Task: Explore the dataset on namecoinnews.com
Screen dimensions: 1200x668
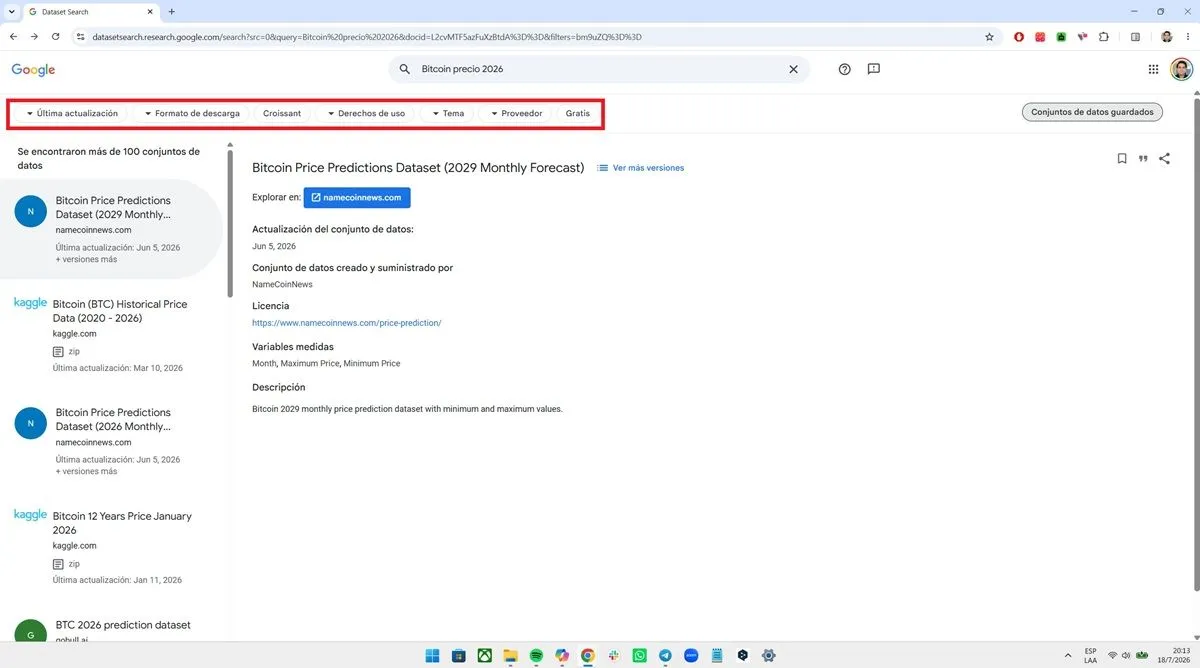Action: 357,197
